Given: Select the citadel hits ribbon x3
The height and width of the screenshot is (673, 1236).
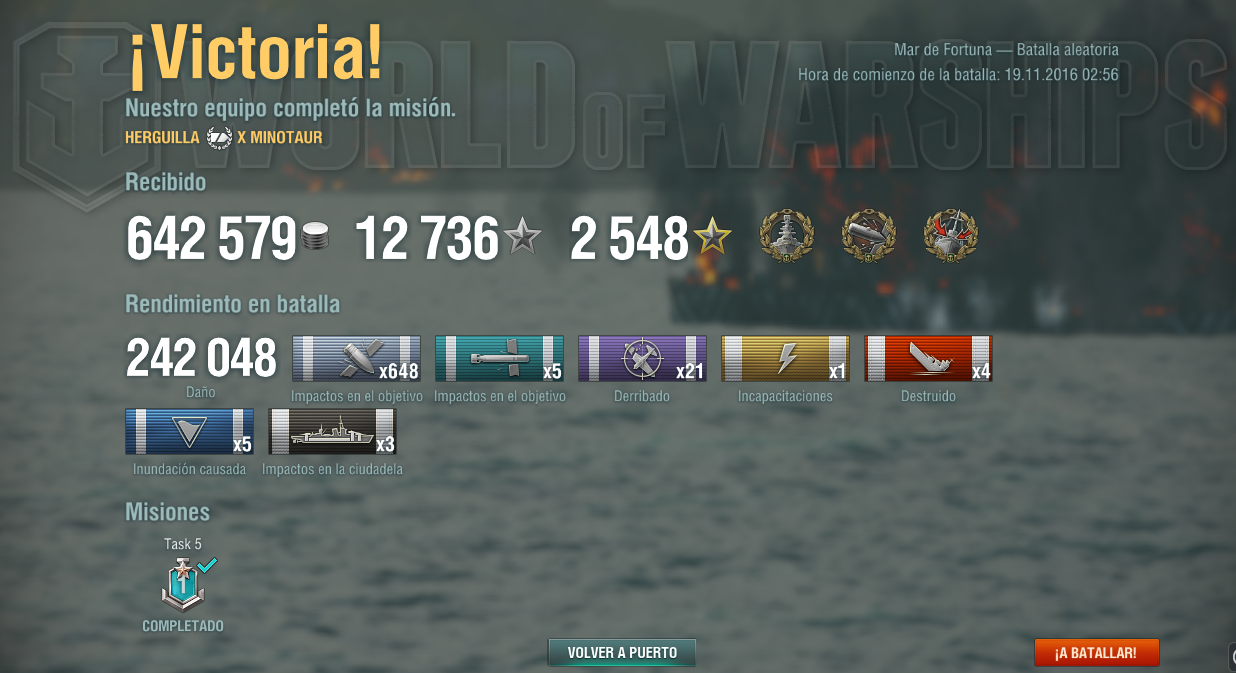Looking at the screenshot, I should point(332,432).
